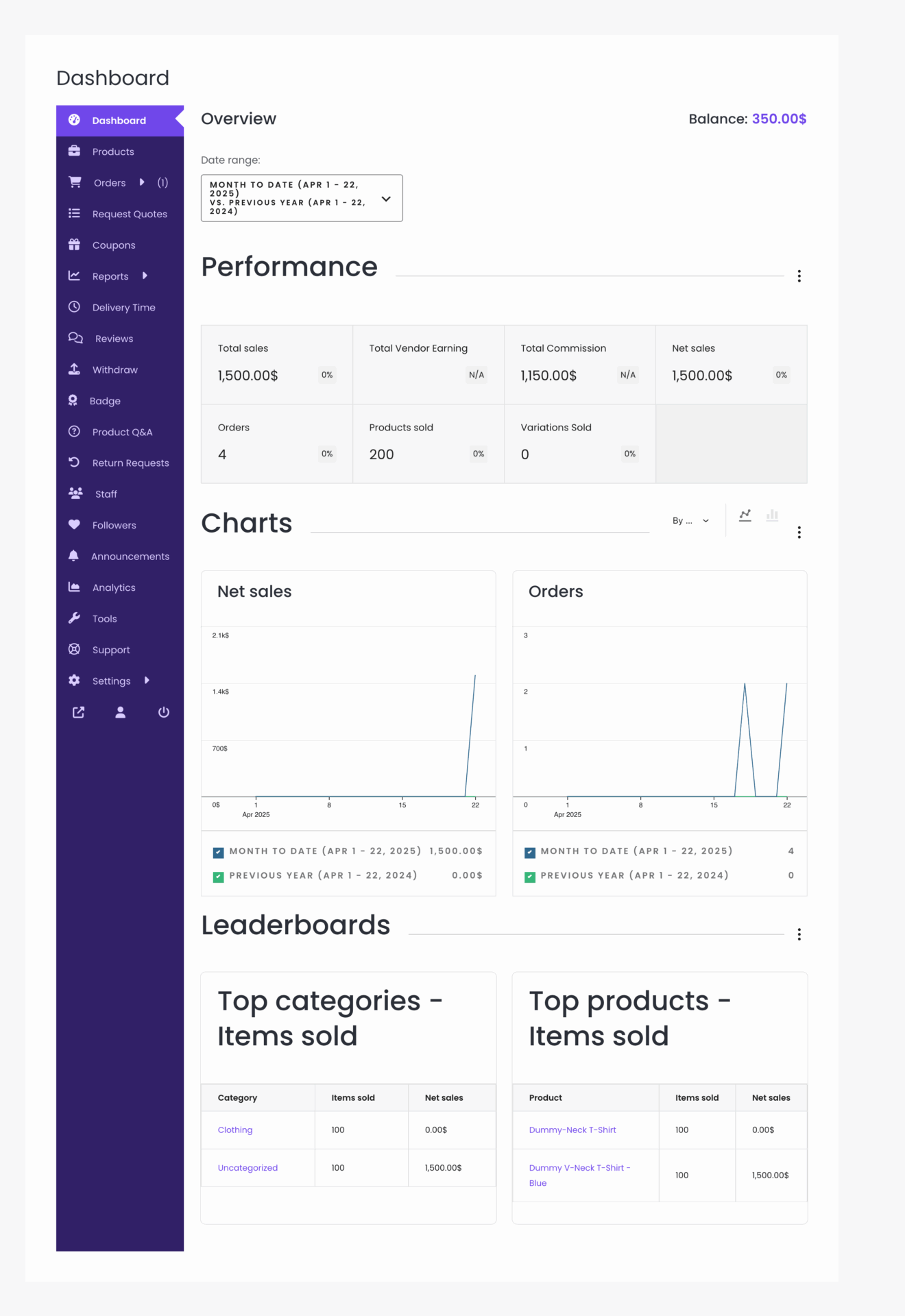This screenshot has width=905, height=1316.
Task: Open Announcements menu item
Action: pos(120,557)
